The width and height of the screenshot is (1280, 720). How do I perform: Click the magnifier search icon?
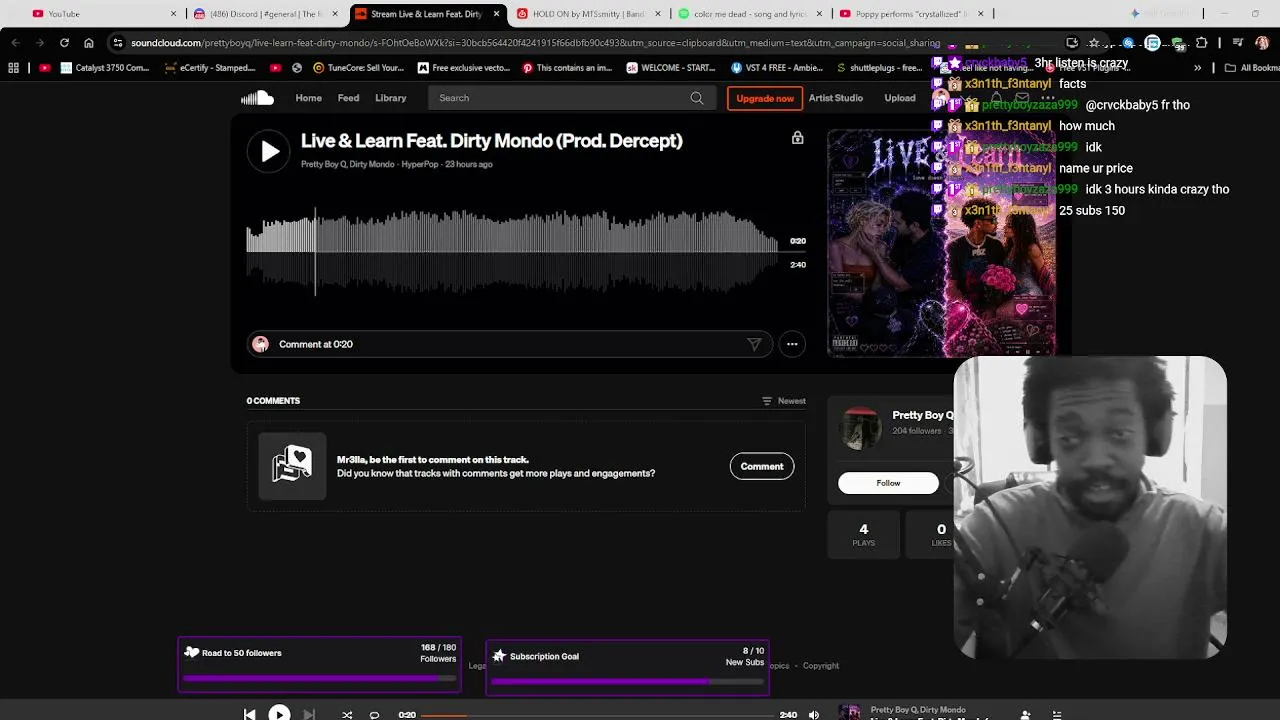(697, 98)
